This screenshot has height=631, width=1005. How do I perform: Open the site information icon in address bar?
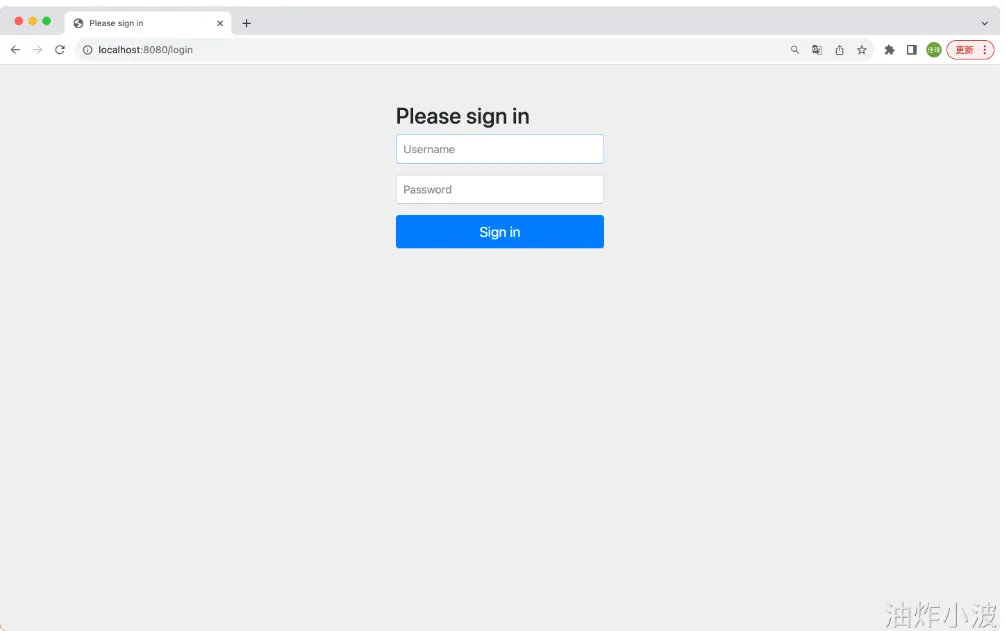coord(87,50)
